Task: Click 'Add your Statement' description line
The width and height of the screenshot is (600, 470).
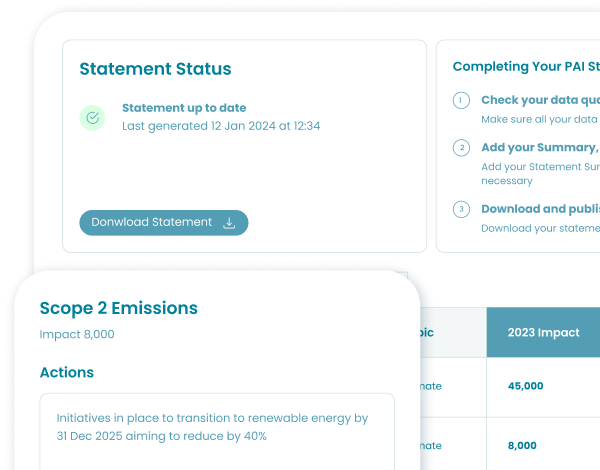Action: pyautogui.click(x=540, y=167)
